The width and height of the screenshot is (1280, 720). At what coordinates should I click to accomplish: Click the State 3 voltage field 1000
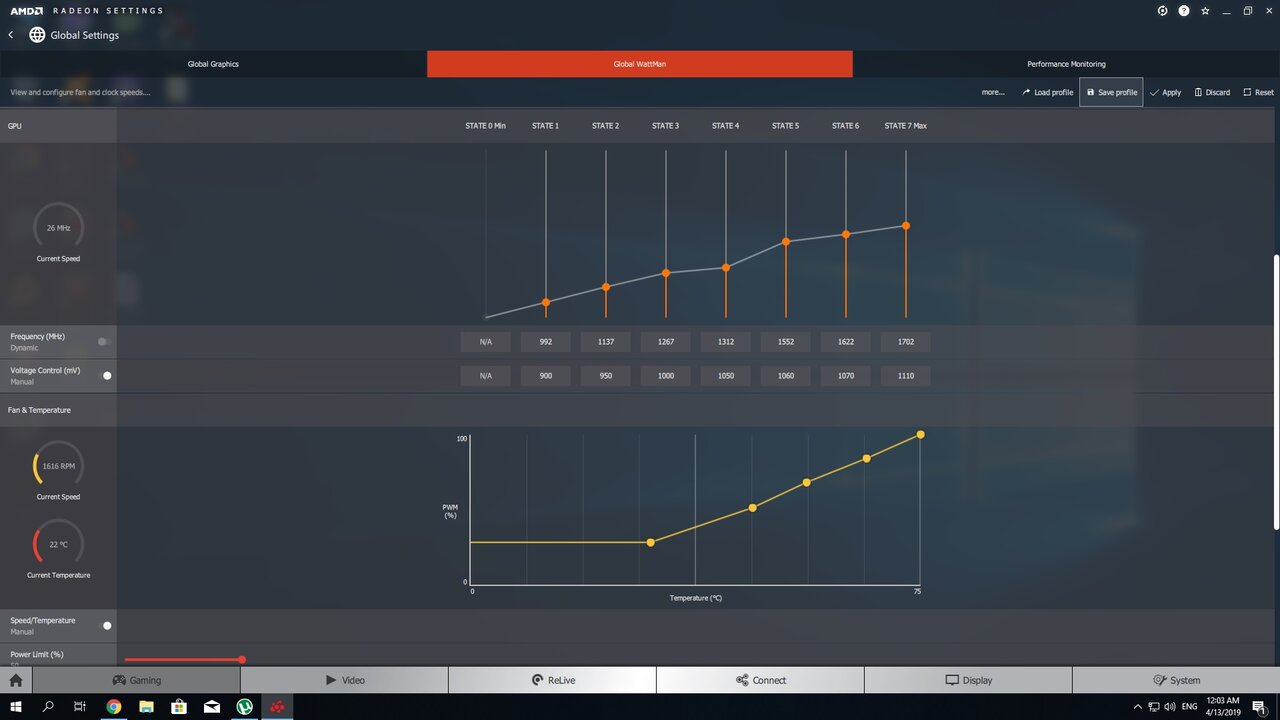(666, 376)
